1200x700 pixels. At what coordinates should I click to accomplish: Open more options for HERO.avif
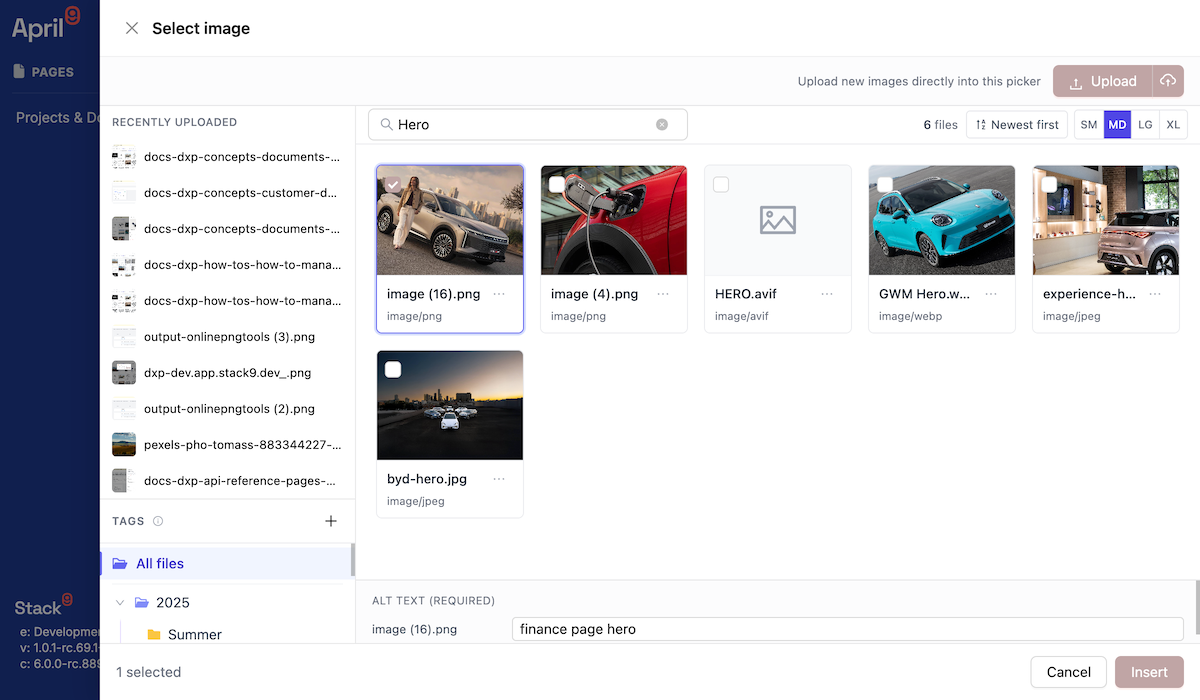tap(827, 294)
